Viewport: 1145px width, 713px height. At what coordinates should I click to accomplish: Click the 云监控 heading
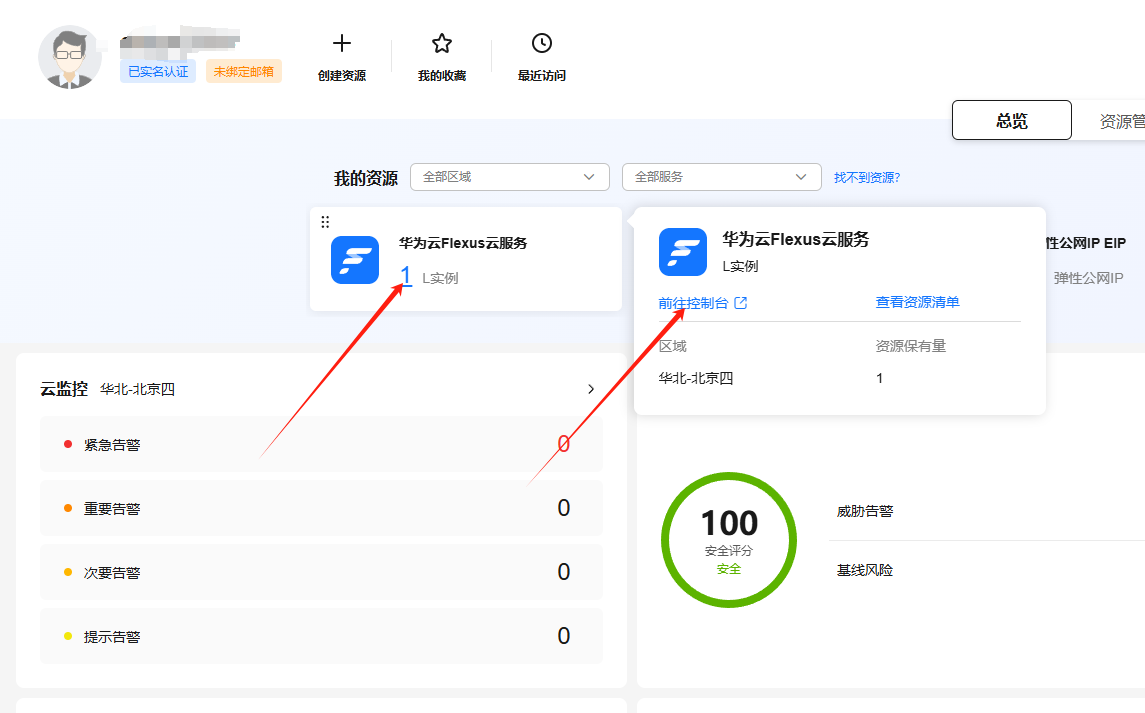64,389
